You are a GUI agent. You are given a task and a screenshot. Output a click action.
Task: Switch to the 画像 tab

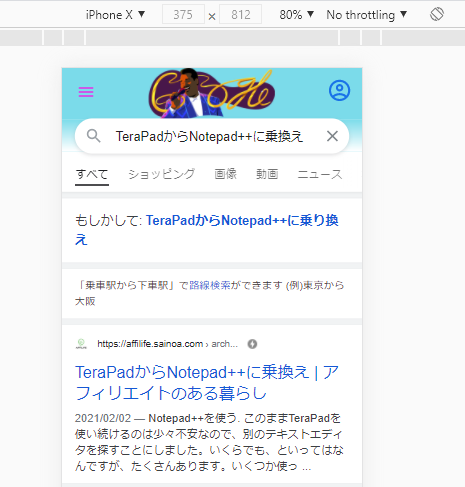(225, 174)
